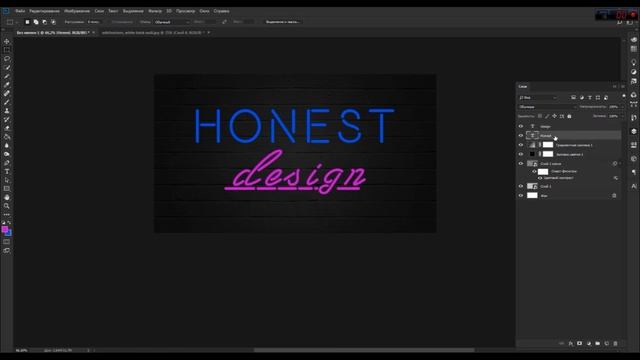Image resolution: width=640 pixels, height=360 pixels.
Task: Open the blend mode dropdown 'Обычные'
Action: [547, 107]
